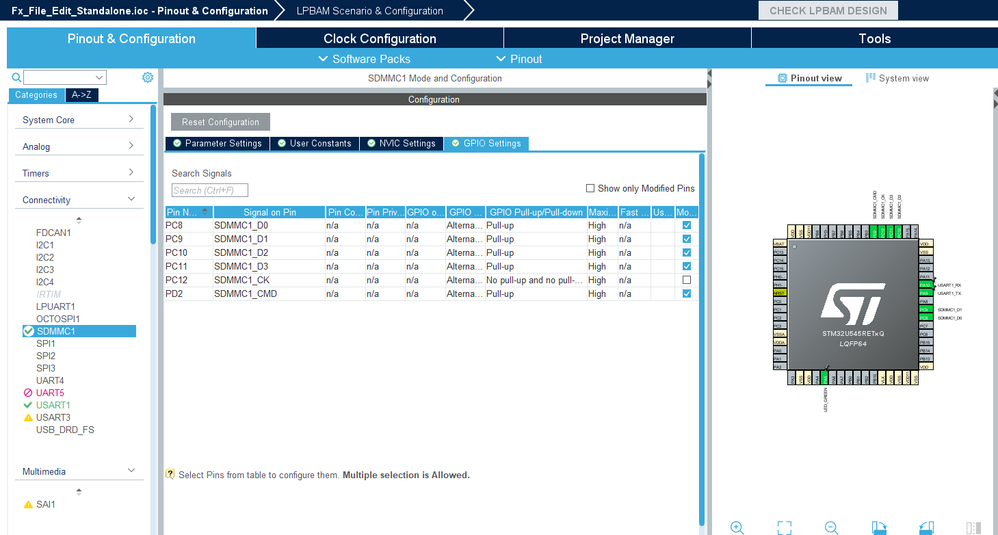The image size is (998, 535).
Task: Select USB_DRD_FS peripheral
Action: [x=65, y=430]
